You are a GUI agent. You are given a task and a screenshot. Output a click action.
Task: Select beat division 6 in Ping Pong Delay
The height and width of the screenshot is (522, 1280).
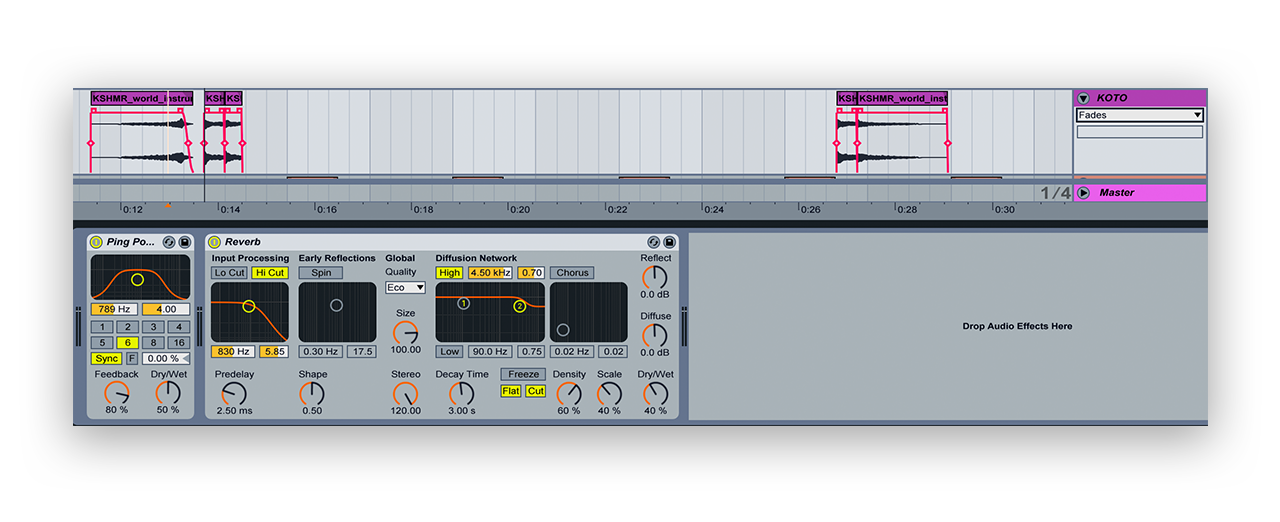[x=127, y=342]
